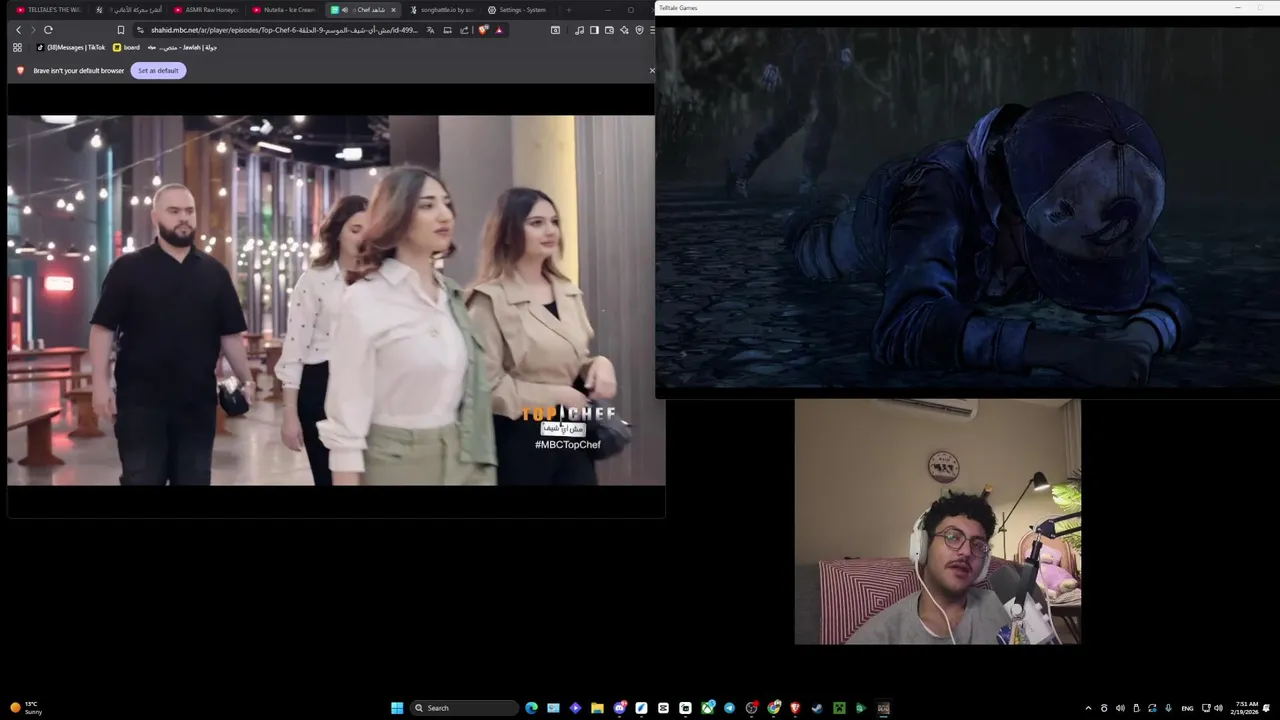This screenshot has height=720, width=1280.
Task: Click the taskbar Search box
Action: click(x=463, y=708)
